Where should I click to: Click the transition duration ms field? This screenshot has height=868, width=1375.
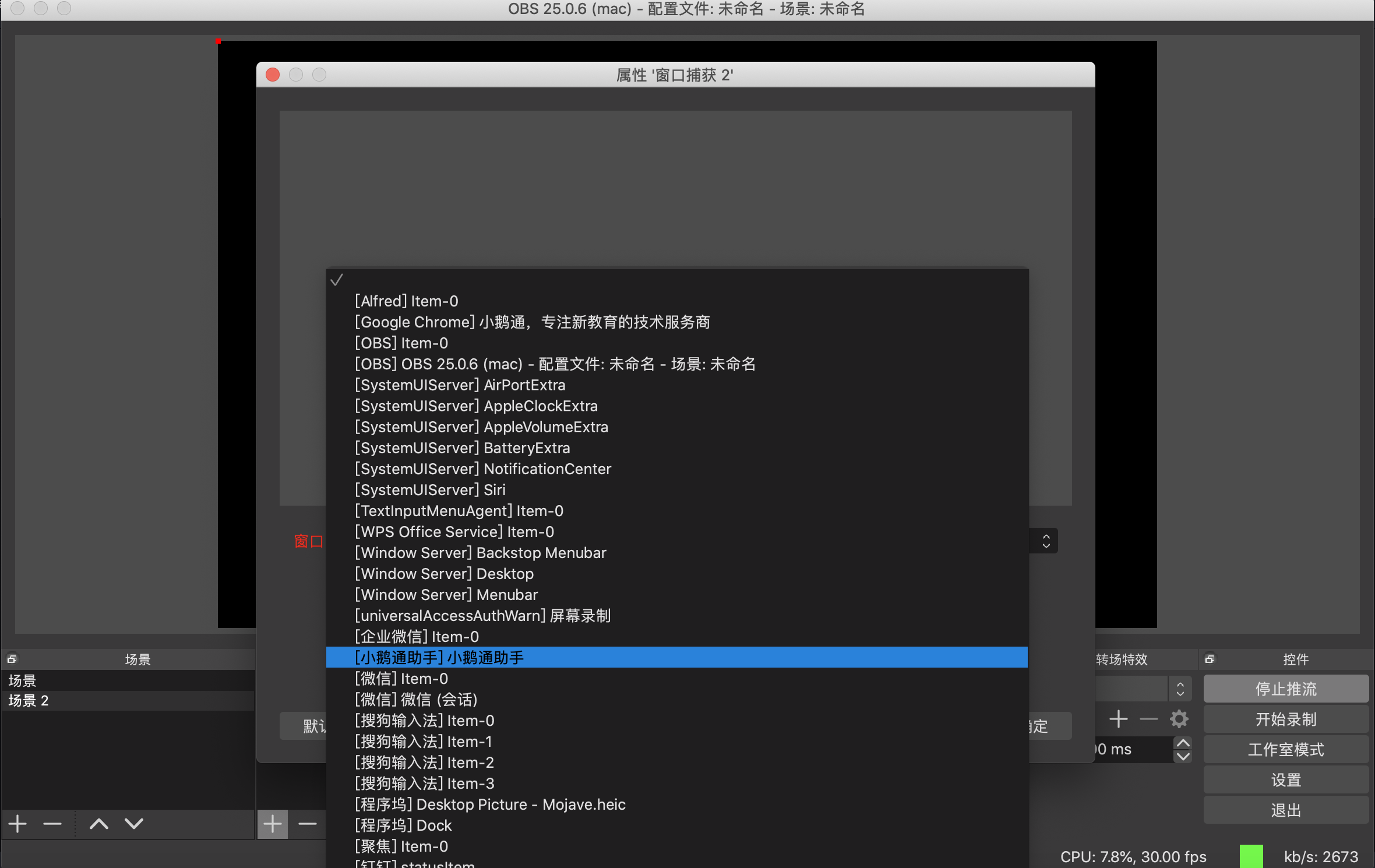1134,750
